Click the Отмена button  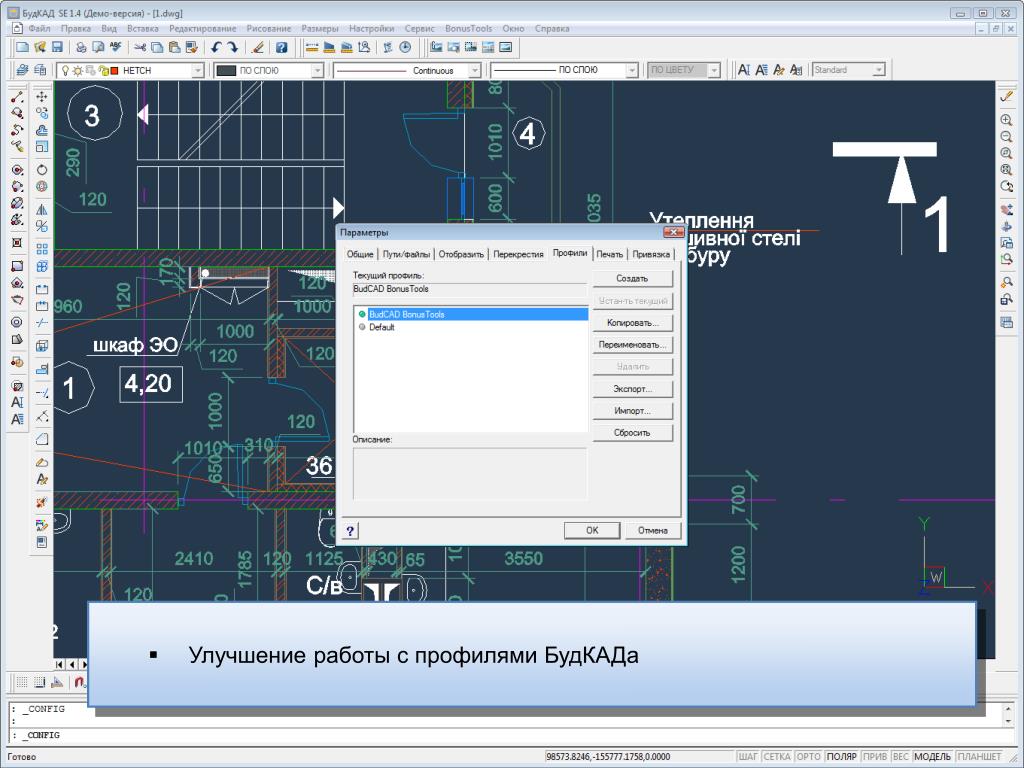(x=652, y=530)
